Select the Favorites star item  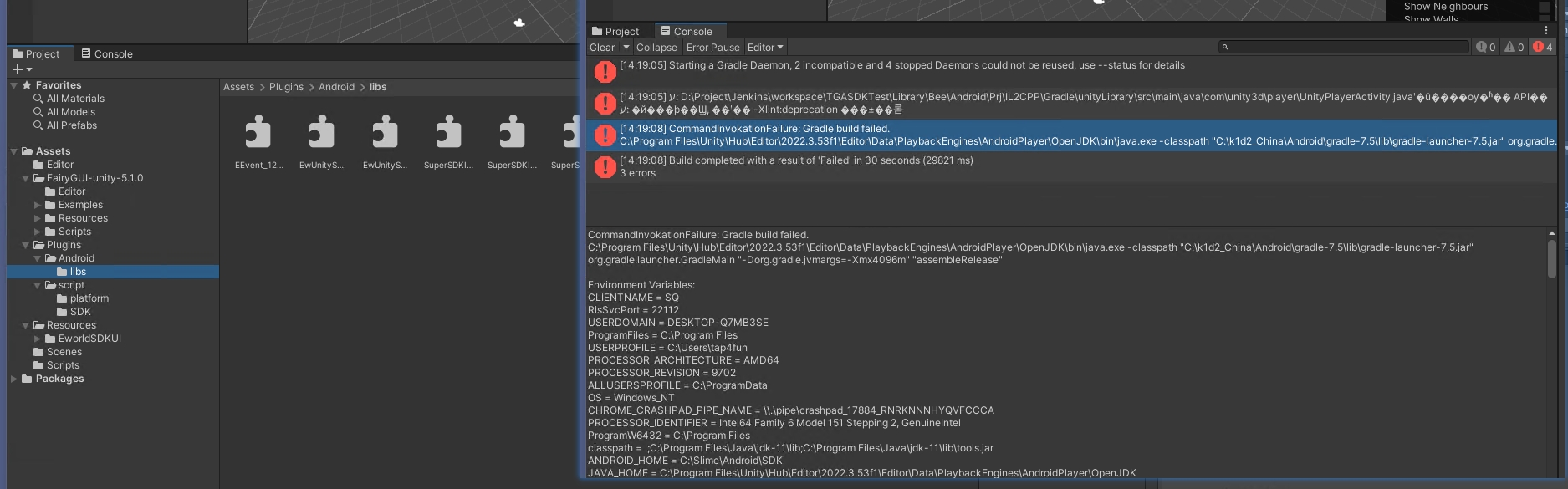(52, 85)
